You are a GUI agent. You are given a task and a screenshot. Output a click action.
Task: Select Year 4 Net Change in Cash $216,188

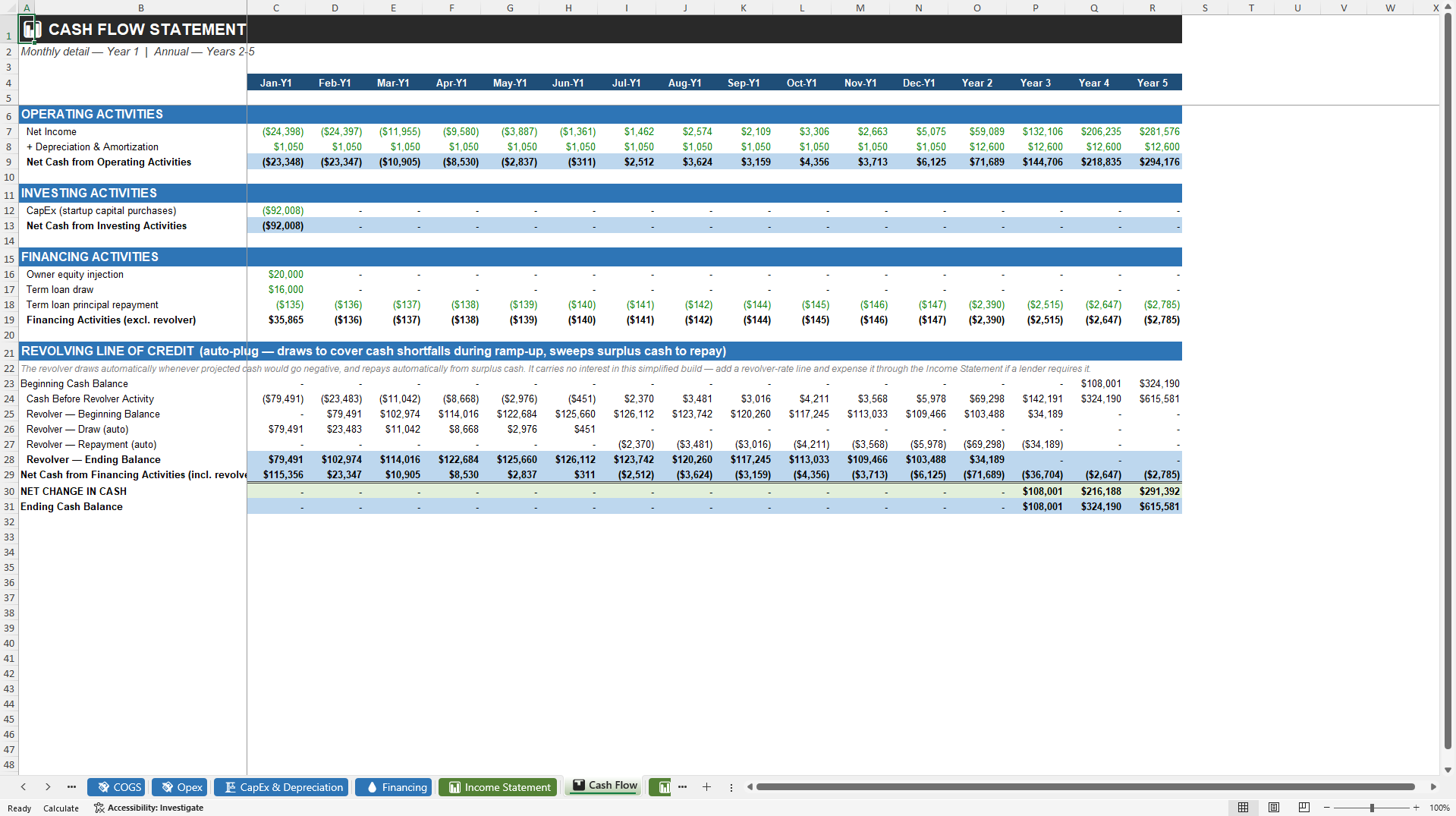coord(1094,491)
